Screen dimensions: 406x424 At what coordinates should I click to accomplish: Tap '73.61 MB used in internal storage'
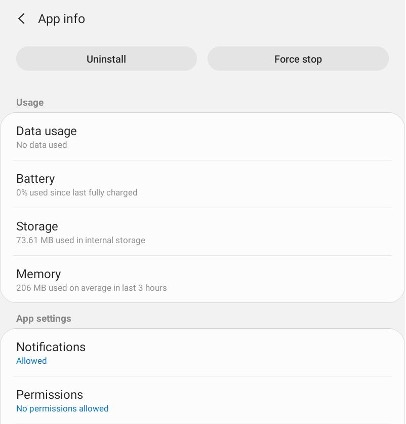click(81, 240)
